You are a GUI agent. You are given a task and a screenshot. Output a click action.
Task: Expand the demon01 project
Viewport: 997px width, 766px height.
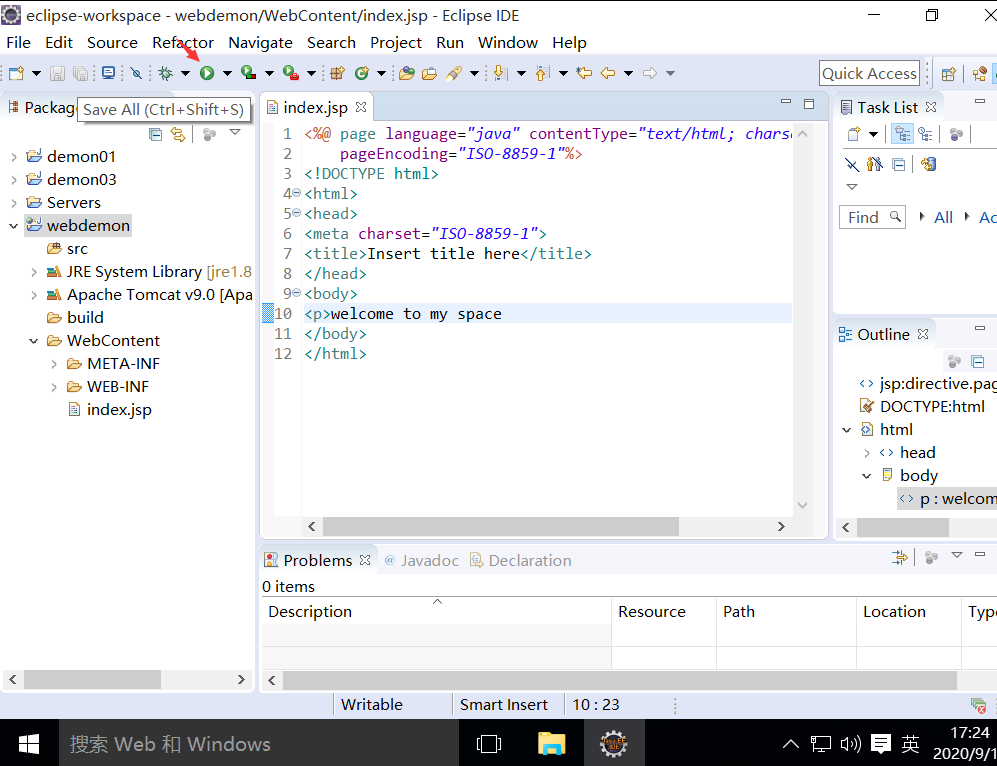(14, 157)
